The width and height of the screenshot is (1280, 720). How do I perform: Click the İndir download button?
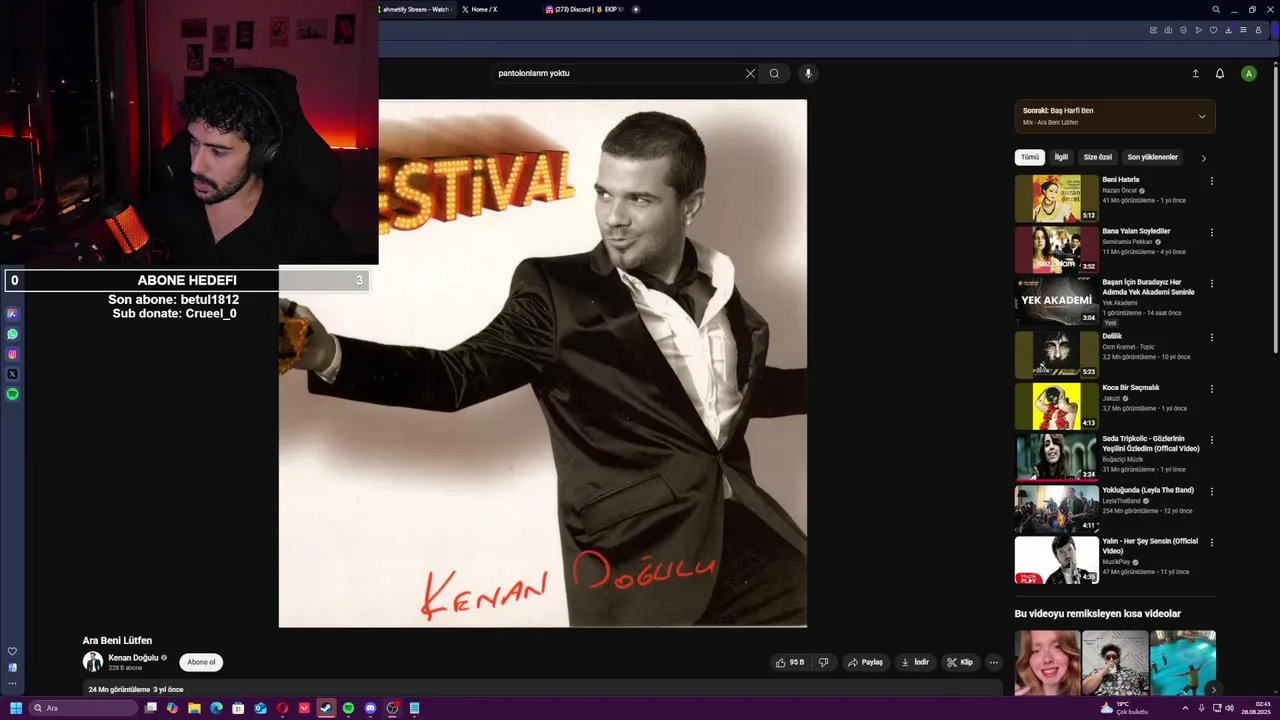(x=915, y=662)
